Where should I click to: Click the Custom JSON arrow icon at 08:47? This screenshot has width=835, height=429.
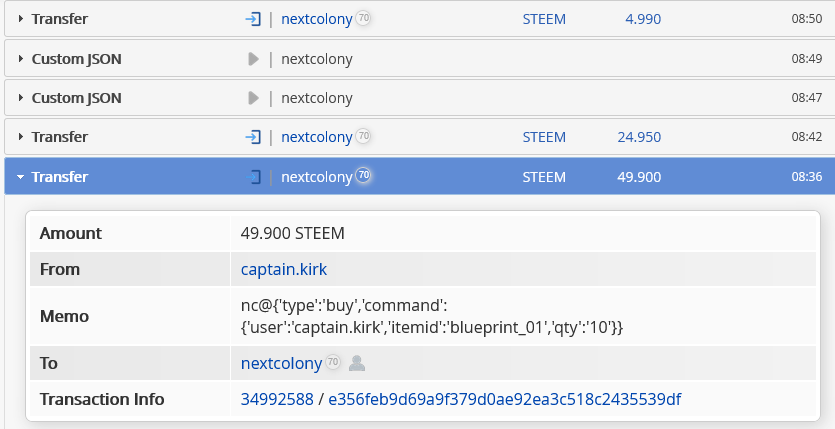click(254, 98)
